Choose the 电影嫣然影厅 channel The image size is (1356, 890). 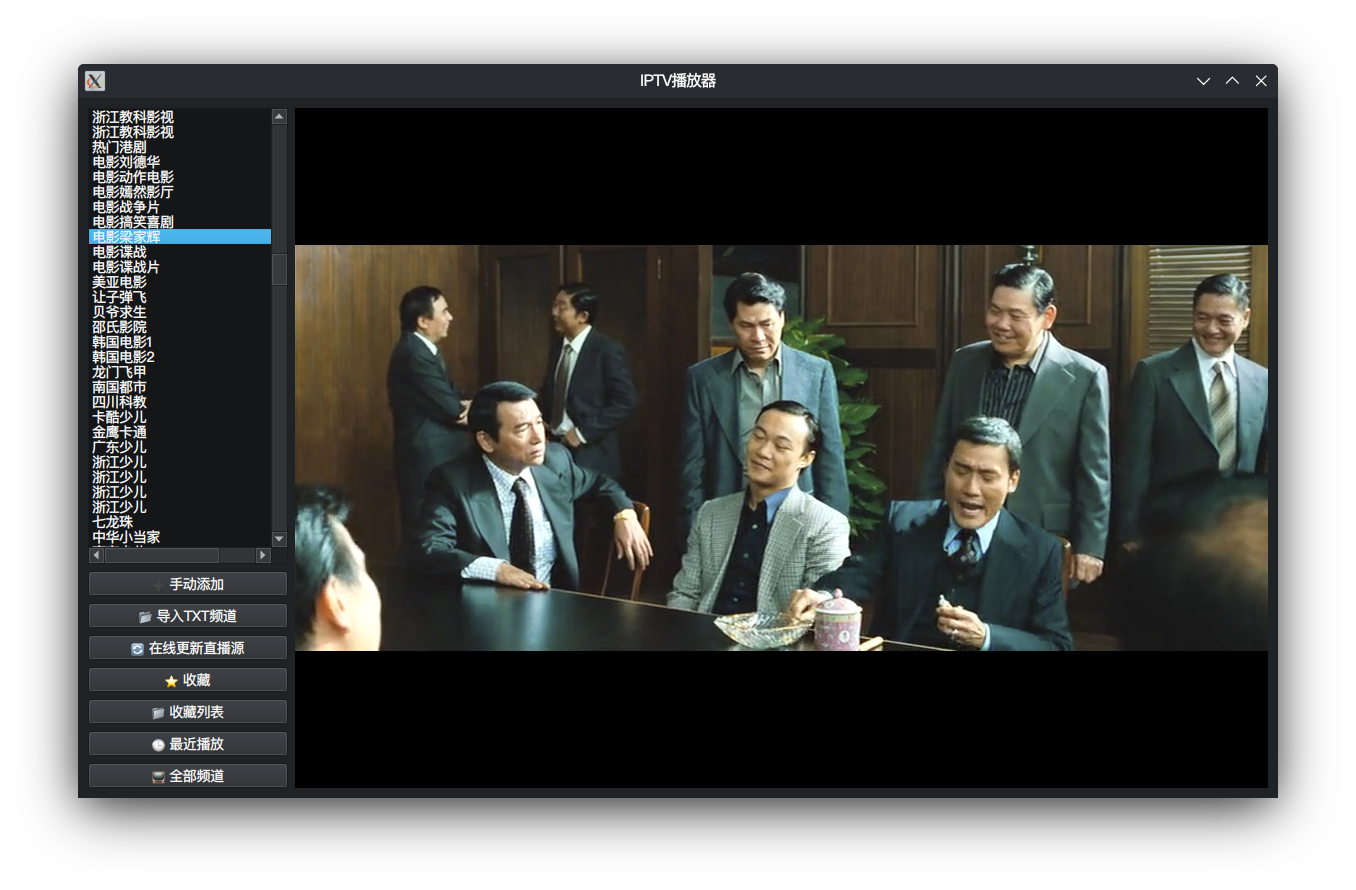tap(180, 192)
